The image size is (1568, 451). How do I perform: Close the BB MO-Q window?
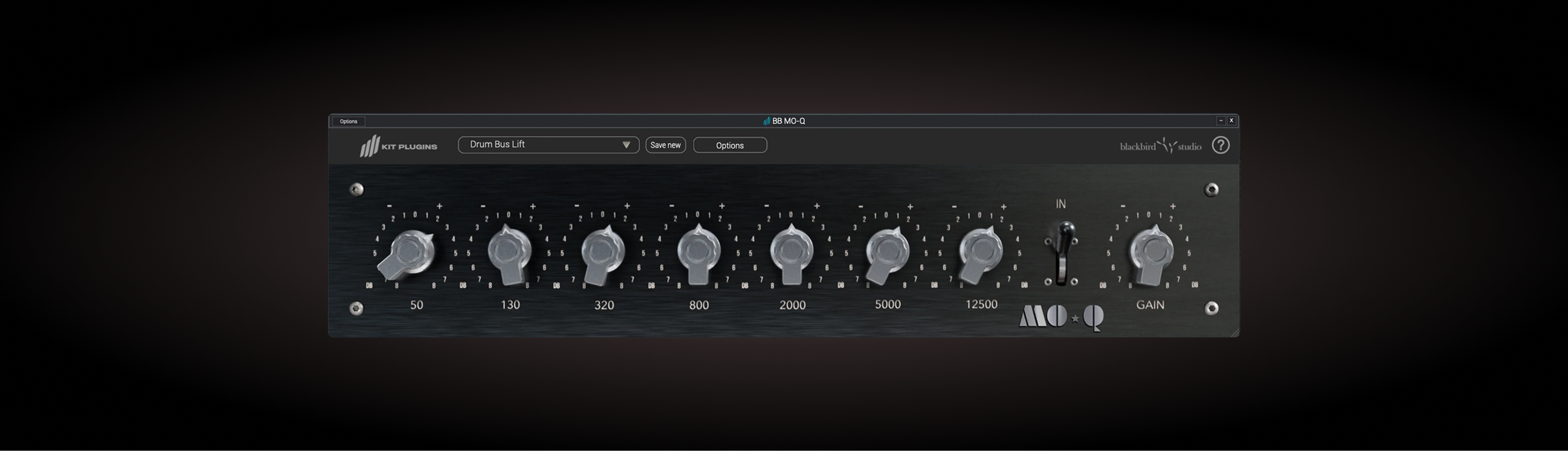(1232, 120)
